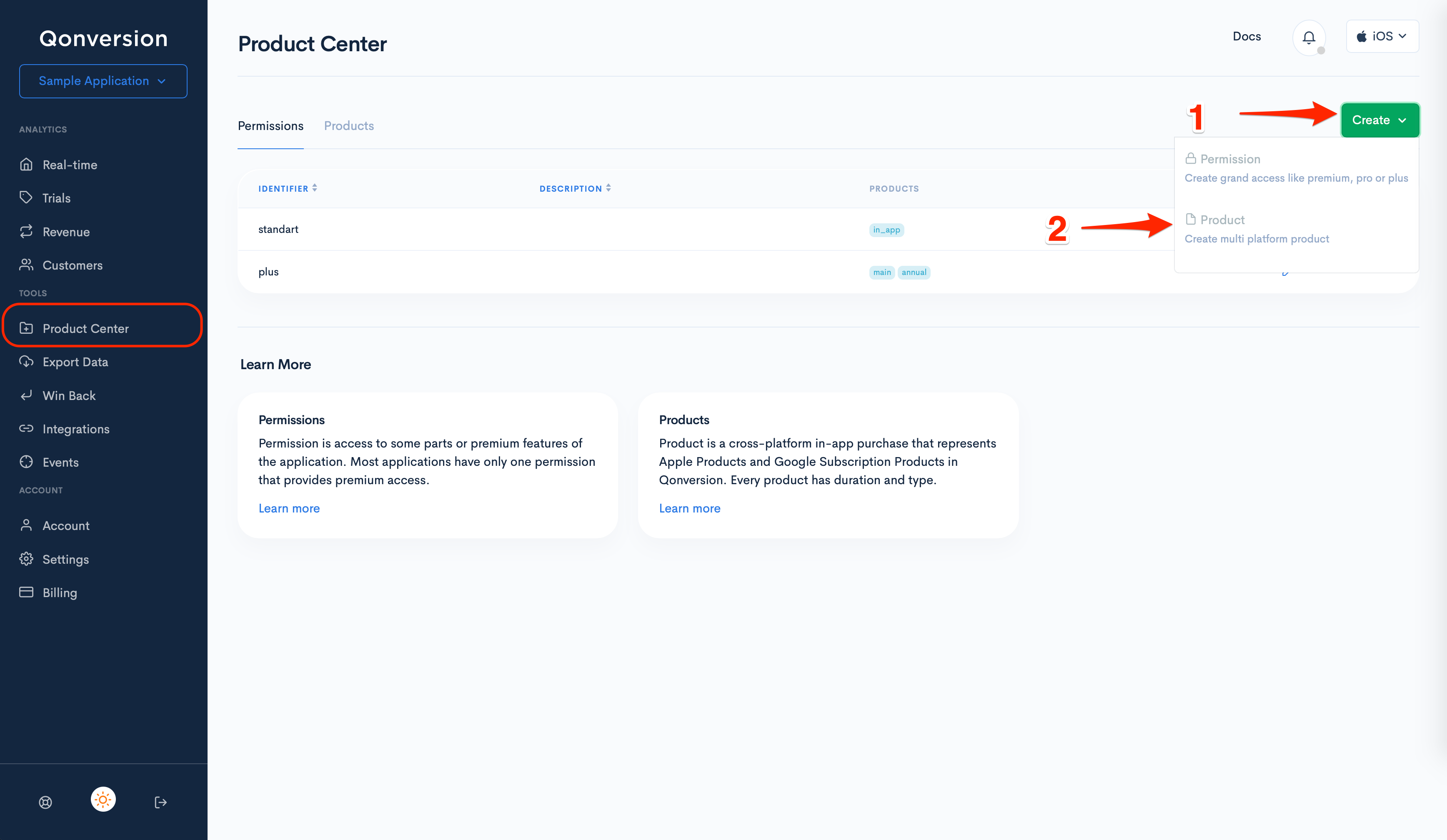
Task: Open Learn more under Products card
Action: pos(690,508)
